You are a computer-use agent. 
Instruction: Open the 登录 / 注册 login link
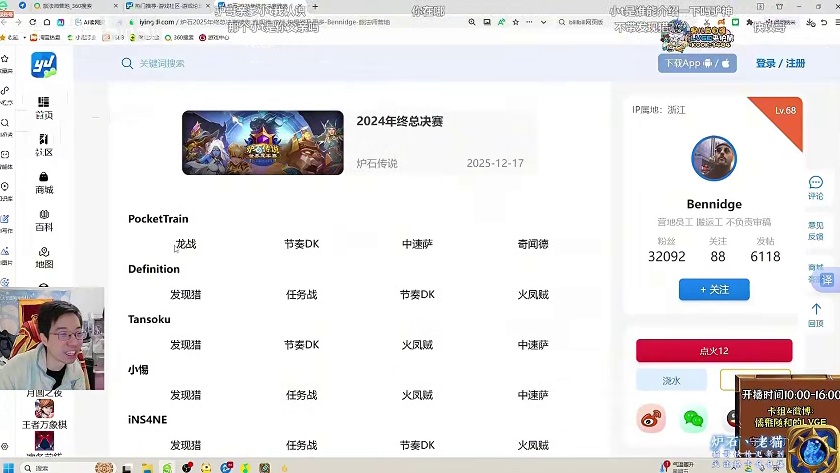[x=780, y=63]
